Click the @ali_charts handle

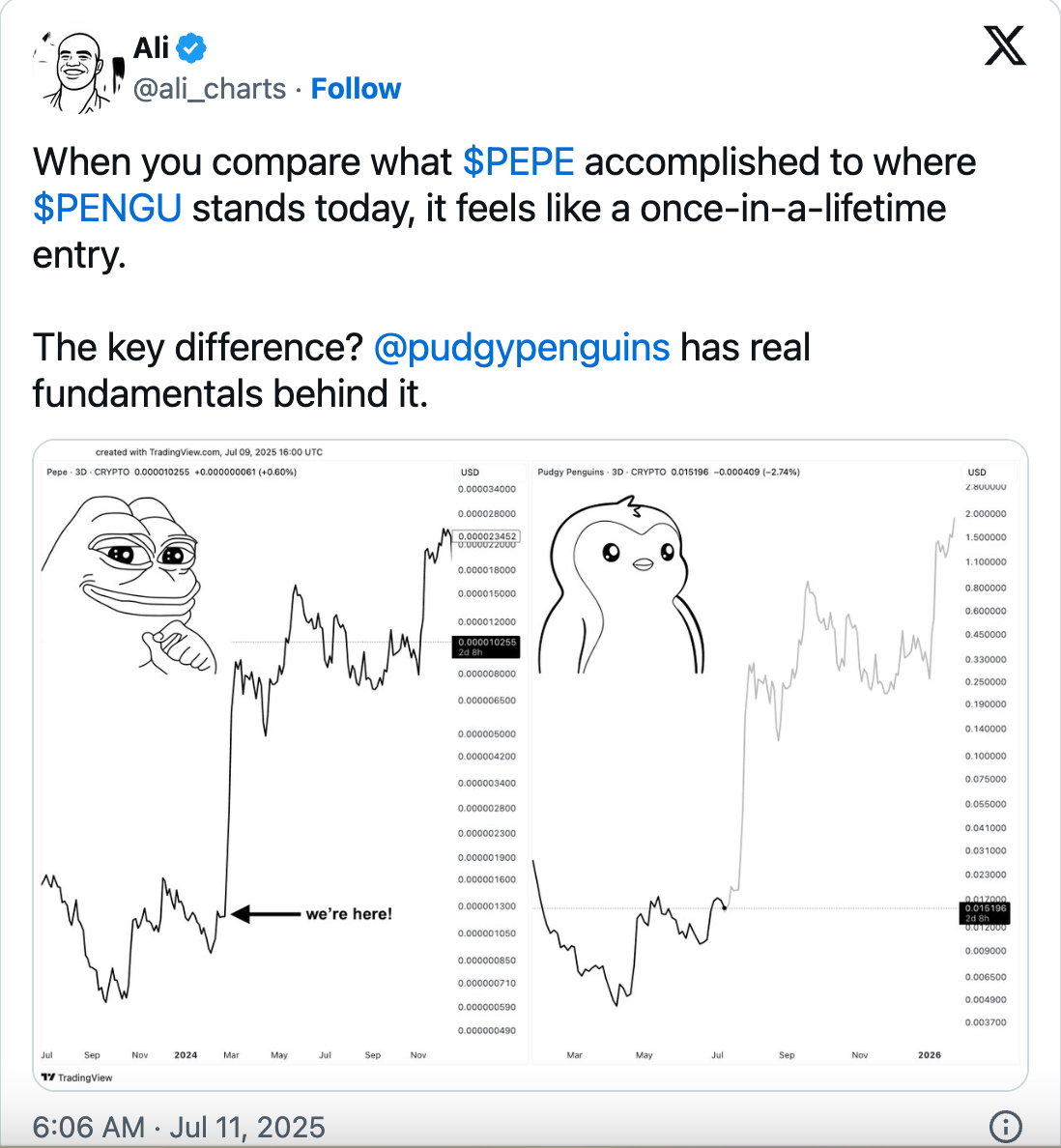pyautogui.click(x=210, y=89)
